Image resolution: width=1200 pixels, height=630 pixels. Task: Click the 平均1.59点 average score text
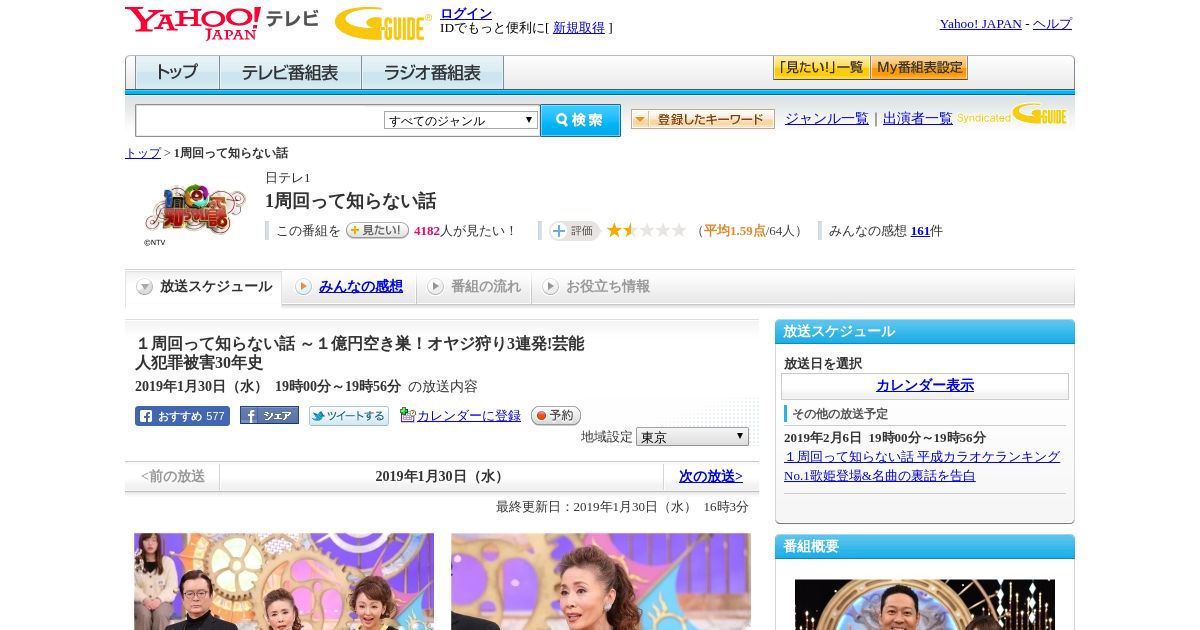click(734, 231)
